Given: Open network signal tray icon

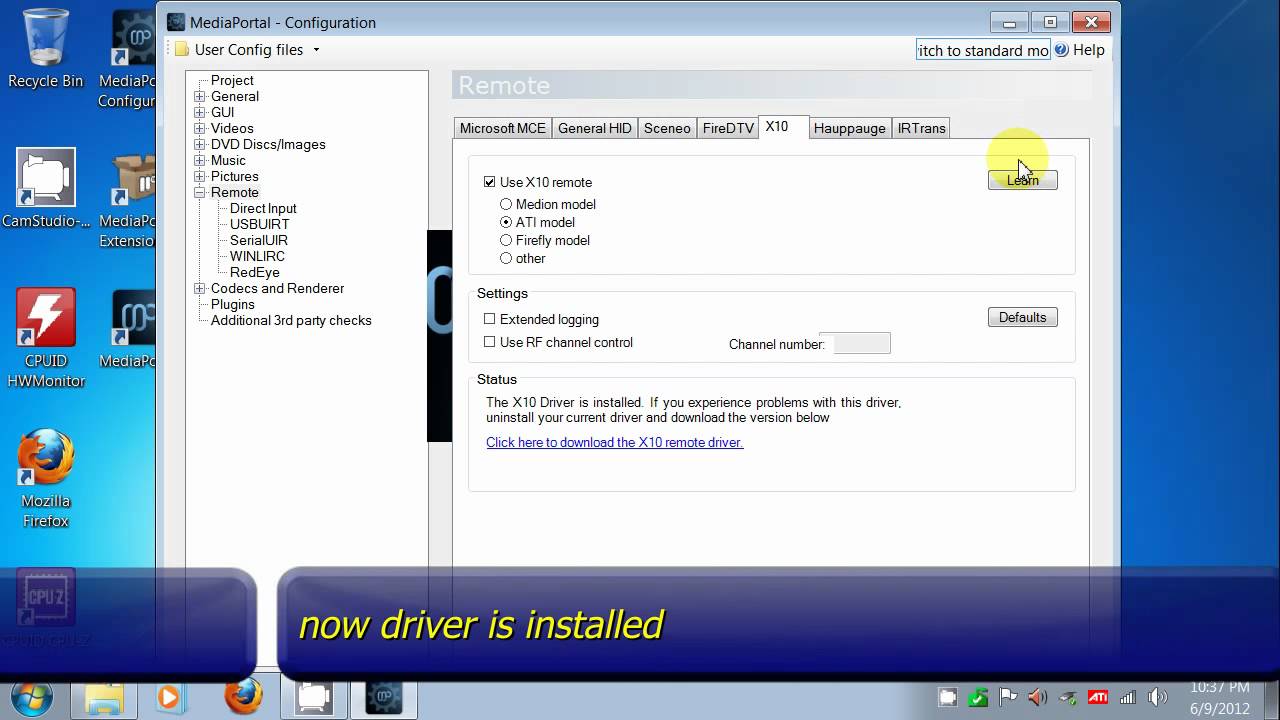Looking at the screenshot, I should tap(1127, 698).
